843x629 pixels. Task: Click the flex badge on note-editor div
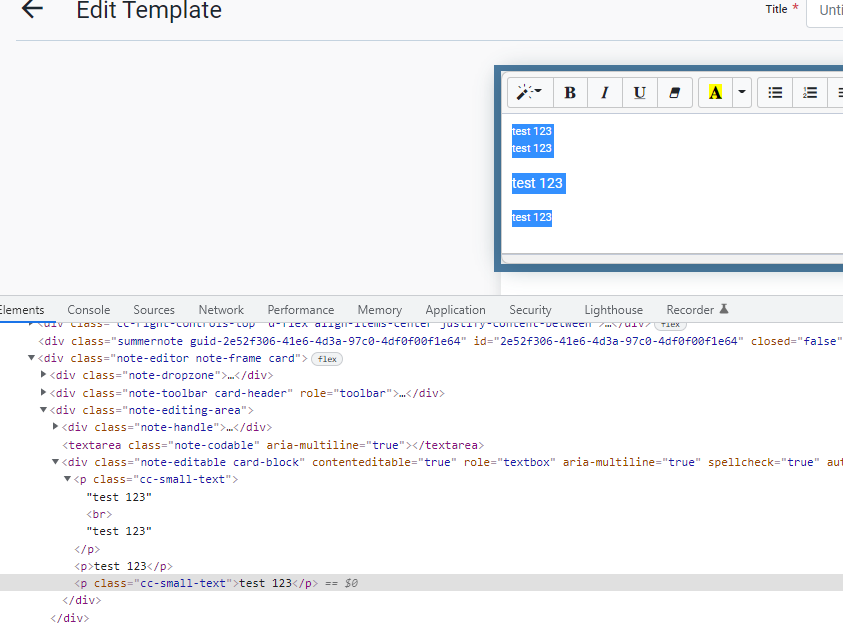click(x=327, y=359)
